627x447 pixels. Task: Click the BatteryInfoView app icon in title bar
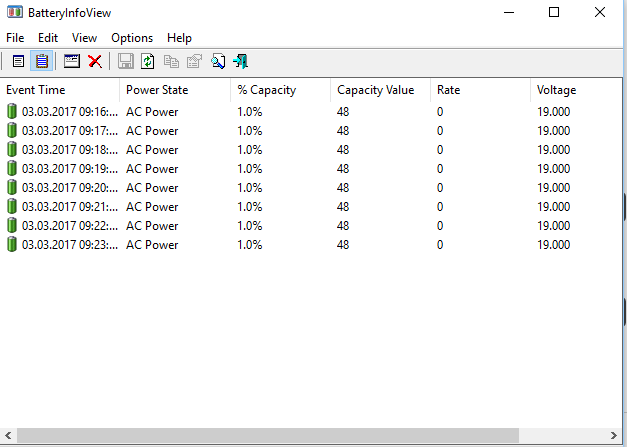[x=14, y=12]
